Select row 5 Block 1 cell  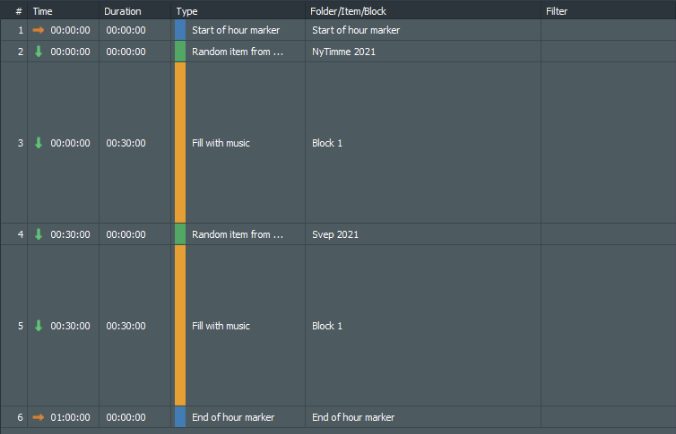pos(327,326)
